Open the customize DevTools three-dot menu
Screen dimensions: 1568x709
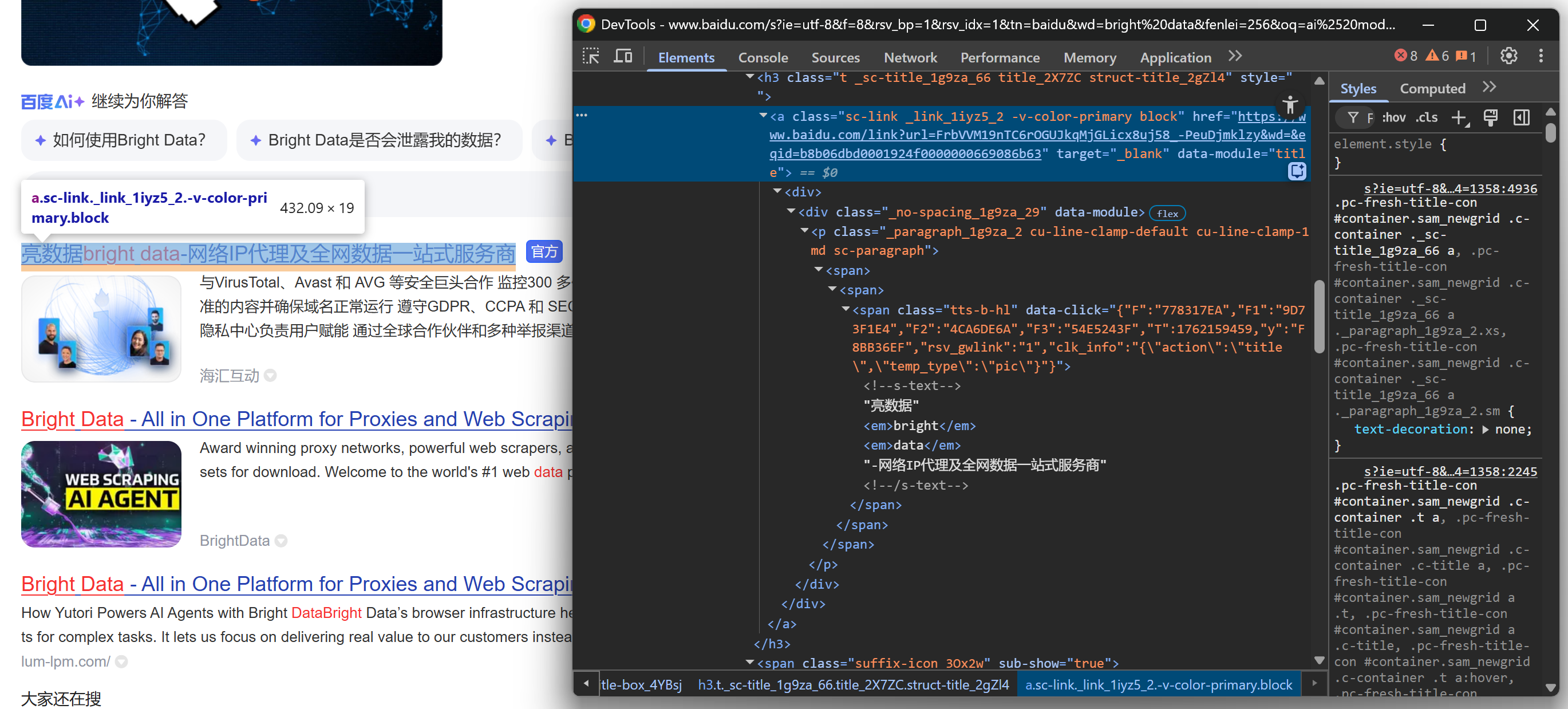point(1541,56)
